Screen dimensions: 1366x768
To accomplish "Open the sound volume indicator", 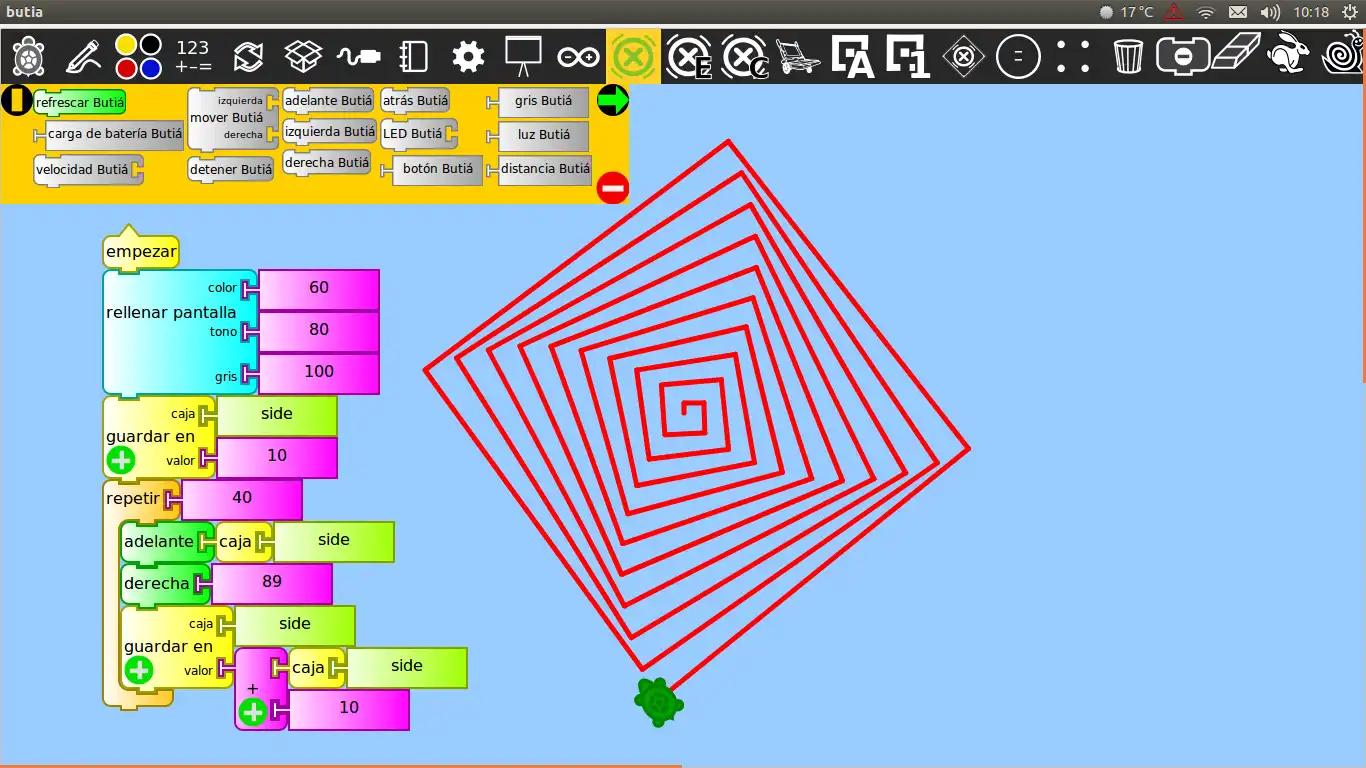I will (1271, 12).
